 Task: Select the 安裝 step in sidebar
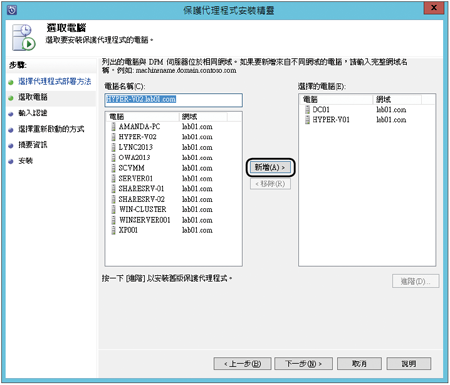[26, 161]
